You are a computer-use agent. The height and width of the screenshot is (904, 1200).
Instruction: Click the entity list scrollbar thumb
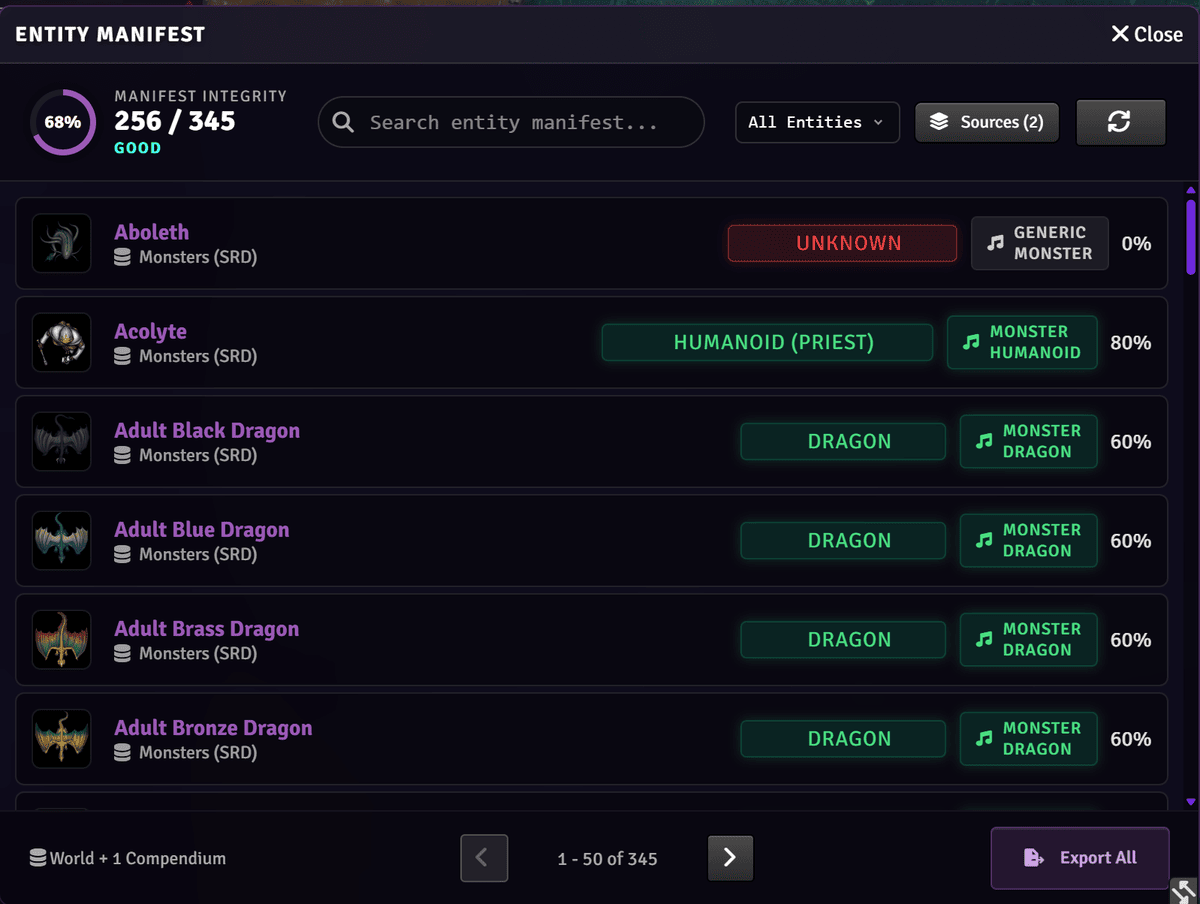click(1191, 237)
